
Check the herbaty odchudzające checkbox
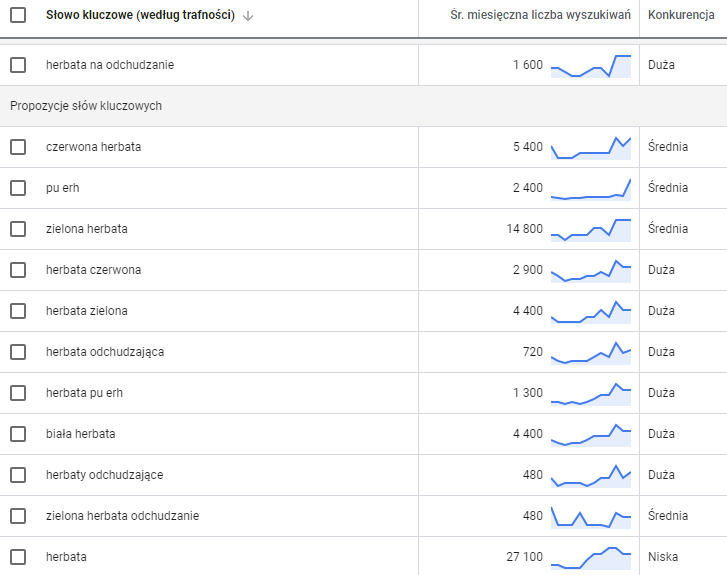18,475
